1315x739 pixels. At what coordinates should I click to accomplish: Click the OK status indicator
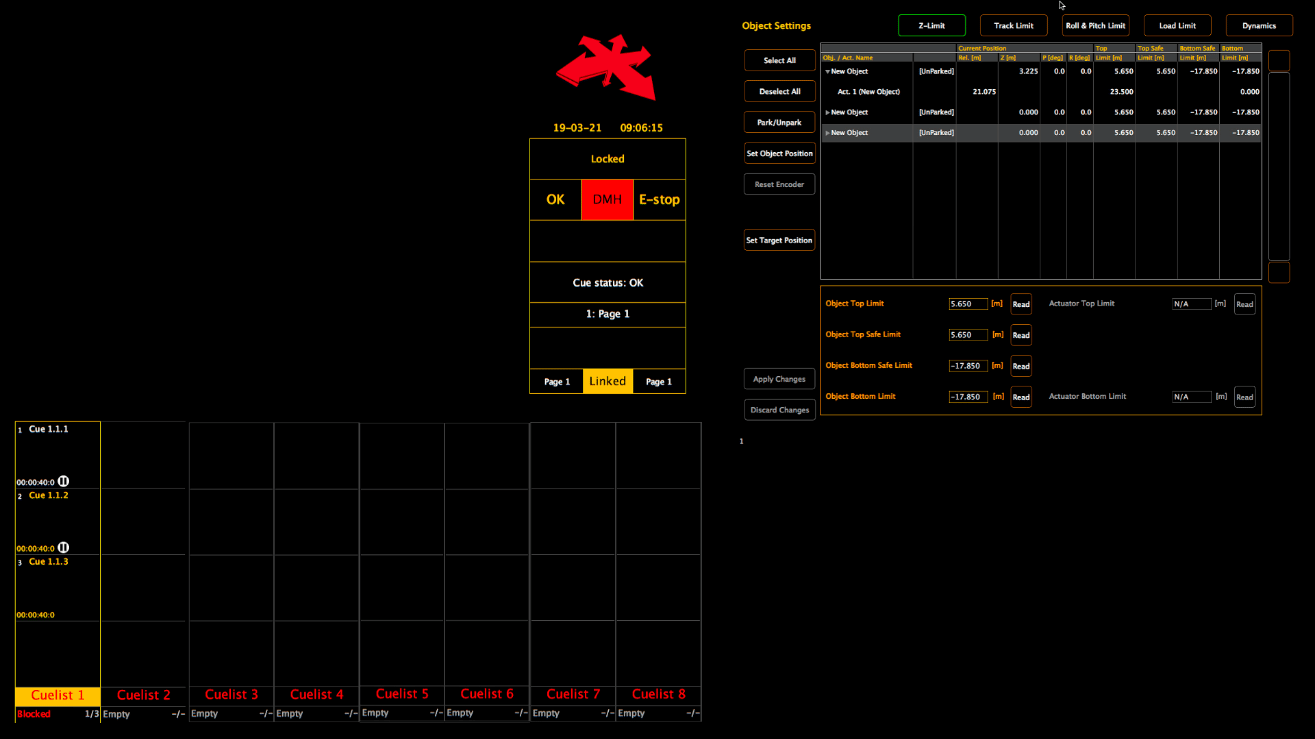pos(555,199)
